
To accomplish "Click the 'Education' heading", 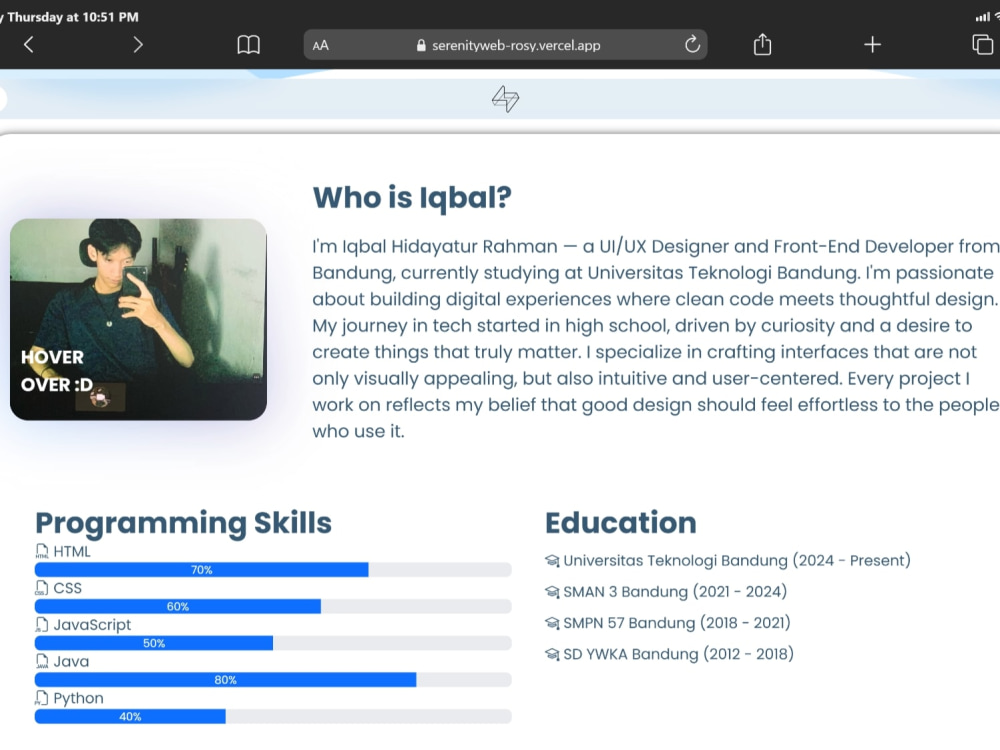I will pos(621,523).
